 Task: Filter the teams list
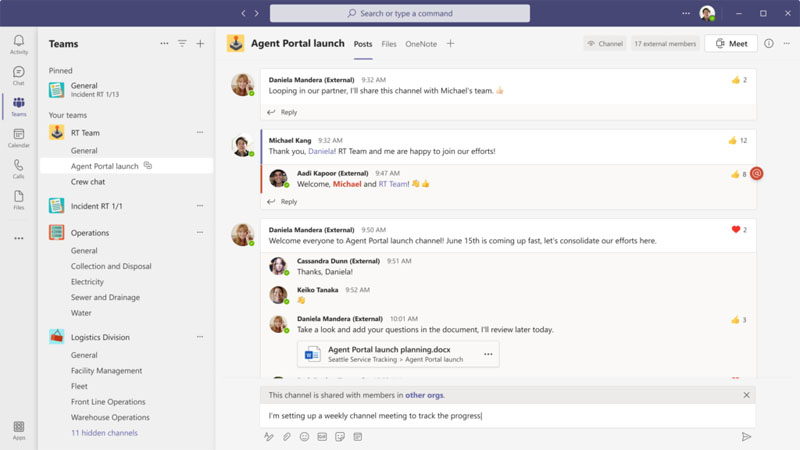click(x=182, y=44)
